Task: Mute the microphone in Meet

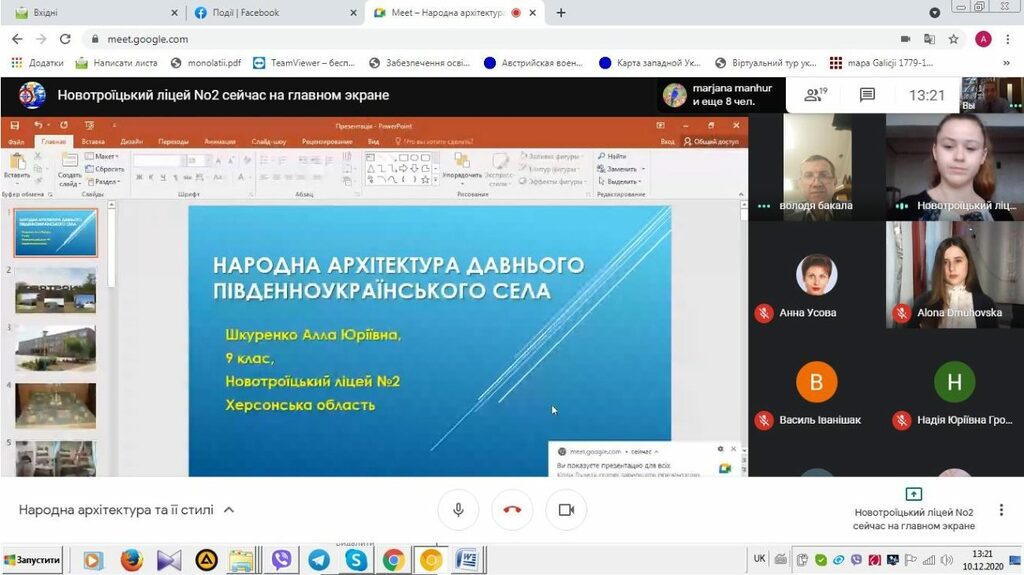Action: point(458,509)
